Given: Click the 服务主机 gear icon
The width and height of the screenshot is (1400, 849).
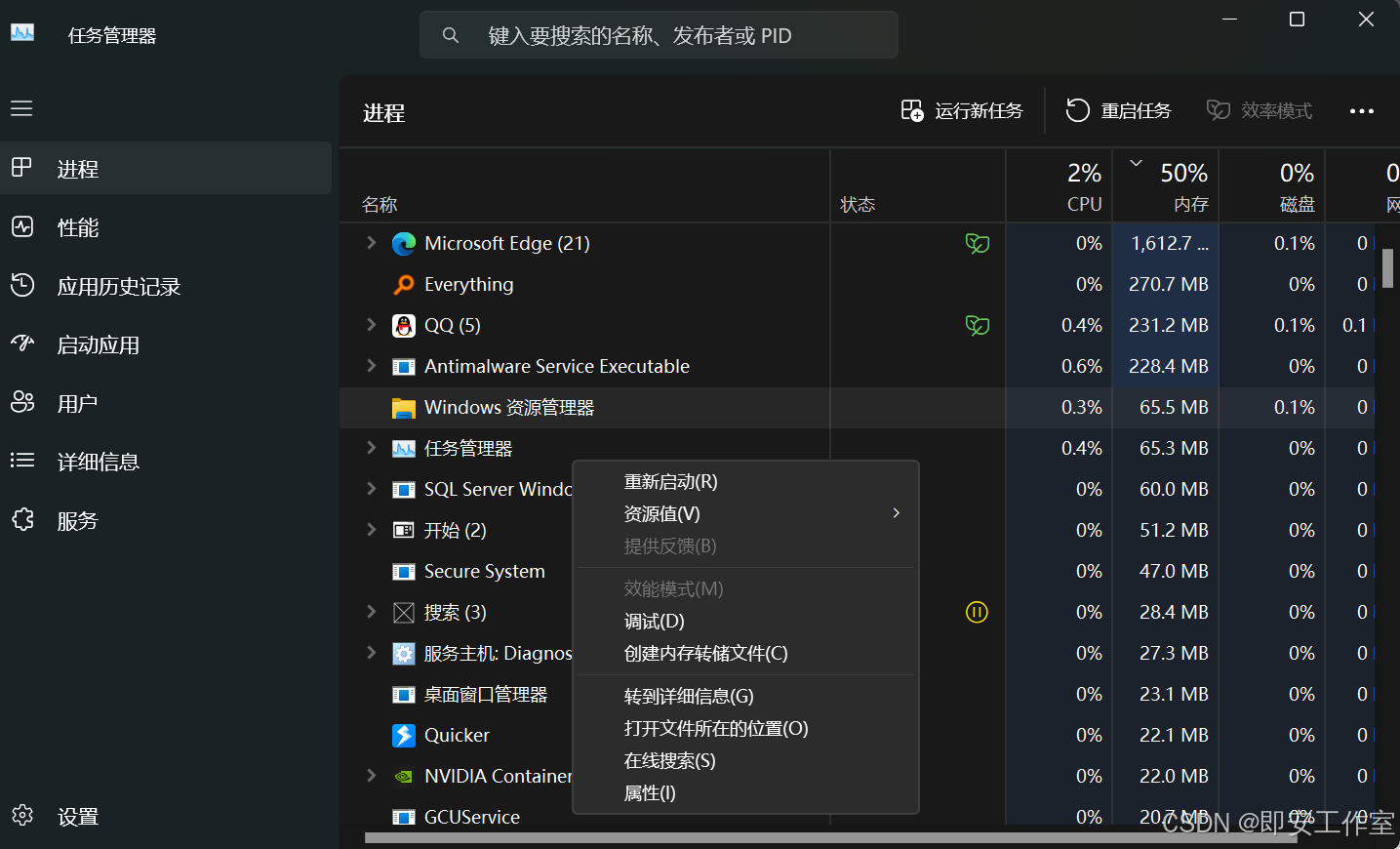Looking at the screenshot, I should [x=403, y=654].
